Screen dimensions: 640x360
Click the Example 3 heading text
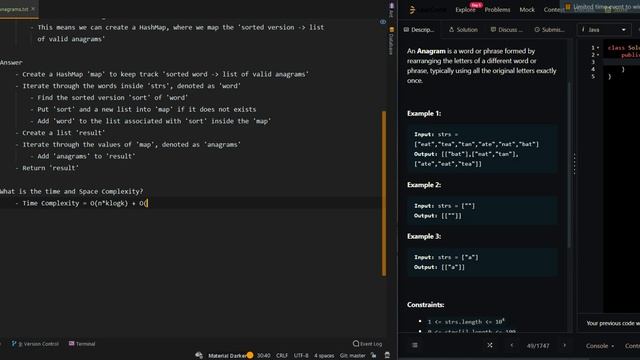[x=424, y=236]
